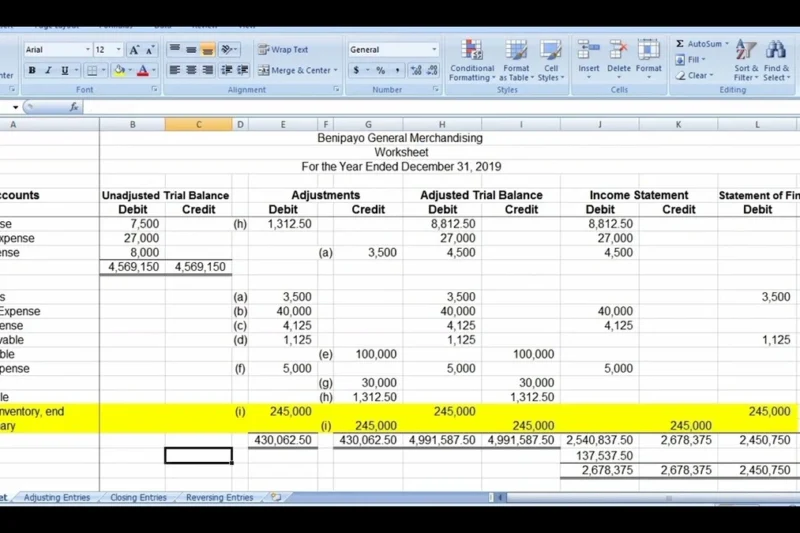Toggle Wrap Text for cells
Image resolution: width=800 pixels, height=533 pixels.
click(284, 49)
